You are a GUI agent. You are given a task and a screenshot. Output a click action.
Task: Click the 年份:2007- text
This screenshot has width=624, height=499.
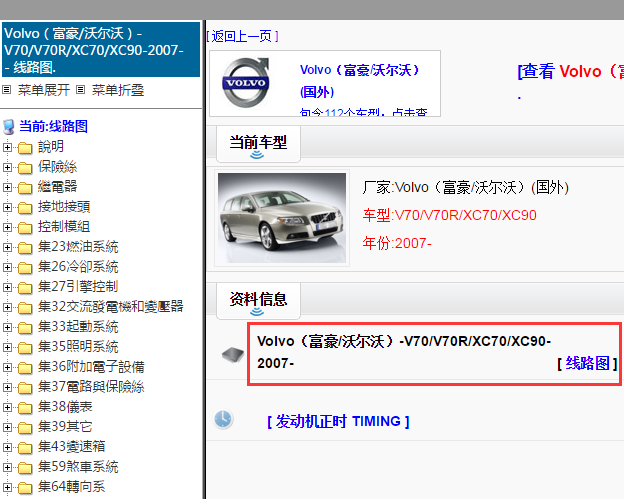click(x=397, y=243)
